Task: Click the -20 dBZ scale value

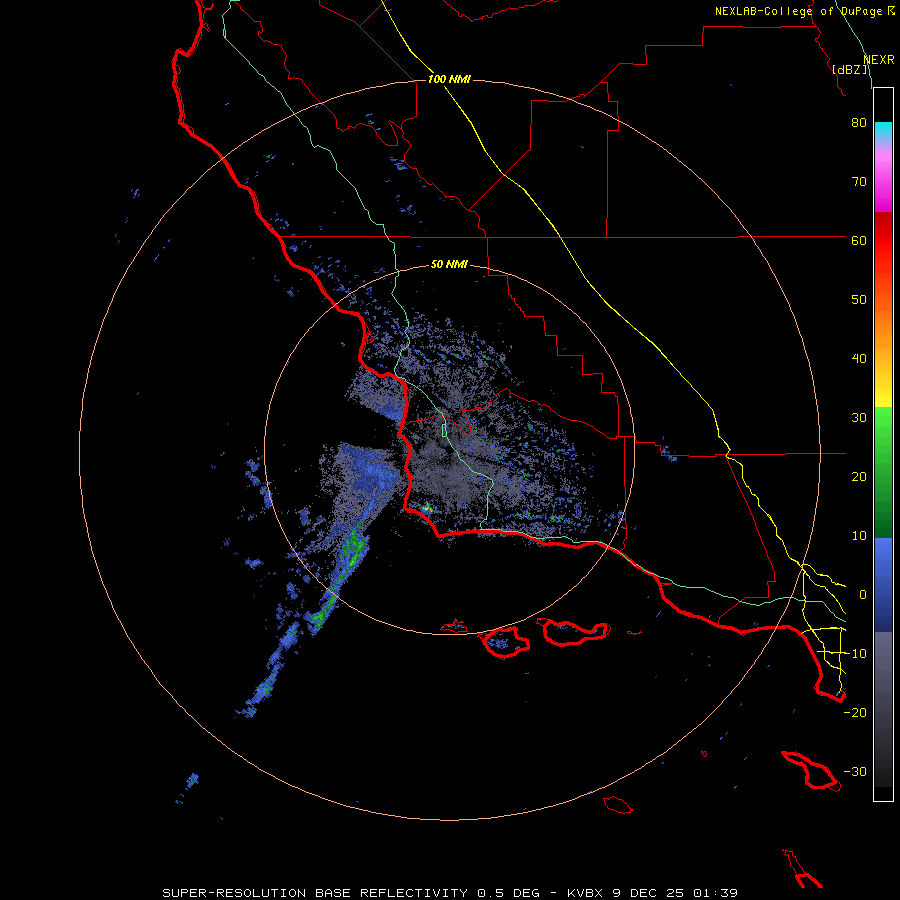Action: pos(855,712)
